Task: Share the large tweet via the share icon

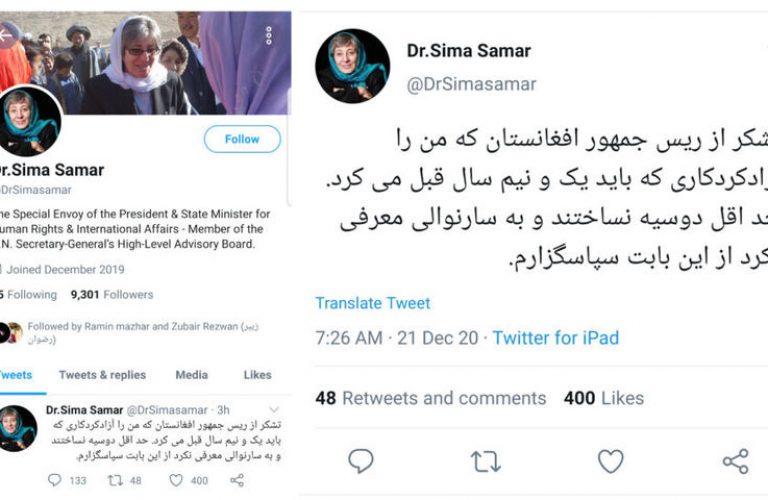Action: [736, 461]
